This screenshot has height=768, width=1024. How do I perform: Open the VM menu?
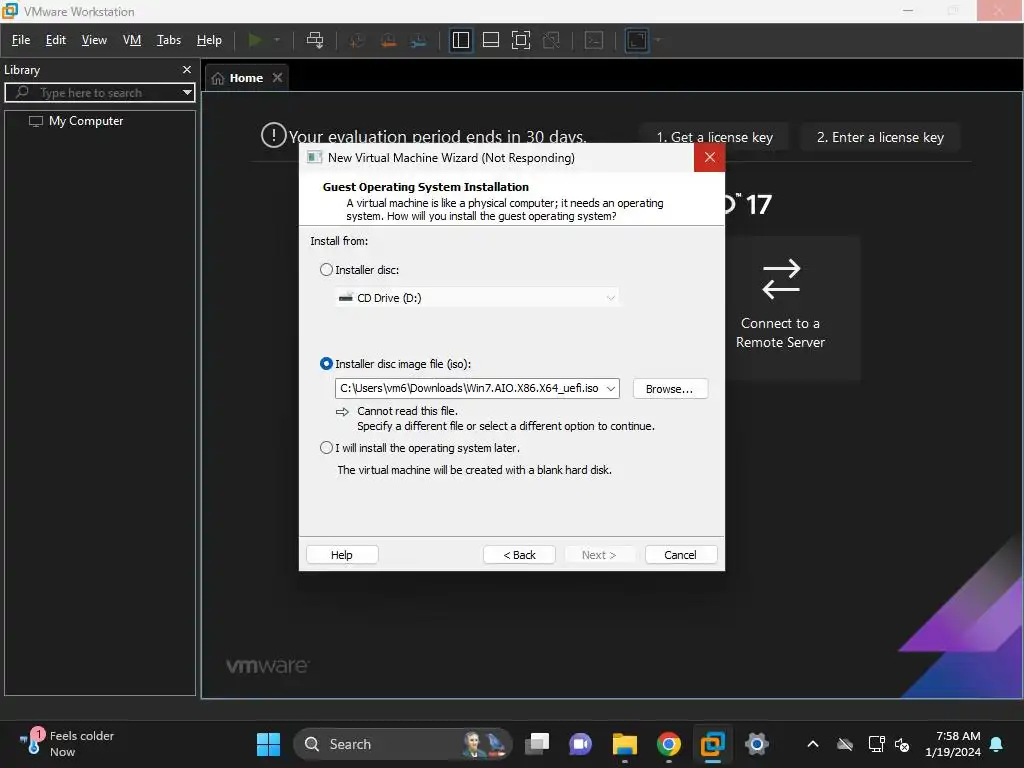(x=132, y=40)
